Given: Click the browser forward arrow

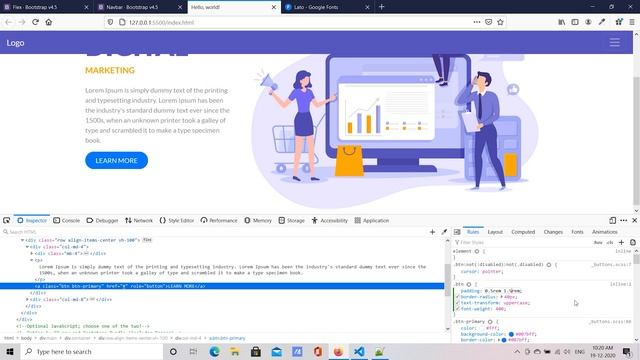Looking at the screenshot, I should (x=22, y=22).
